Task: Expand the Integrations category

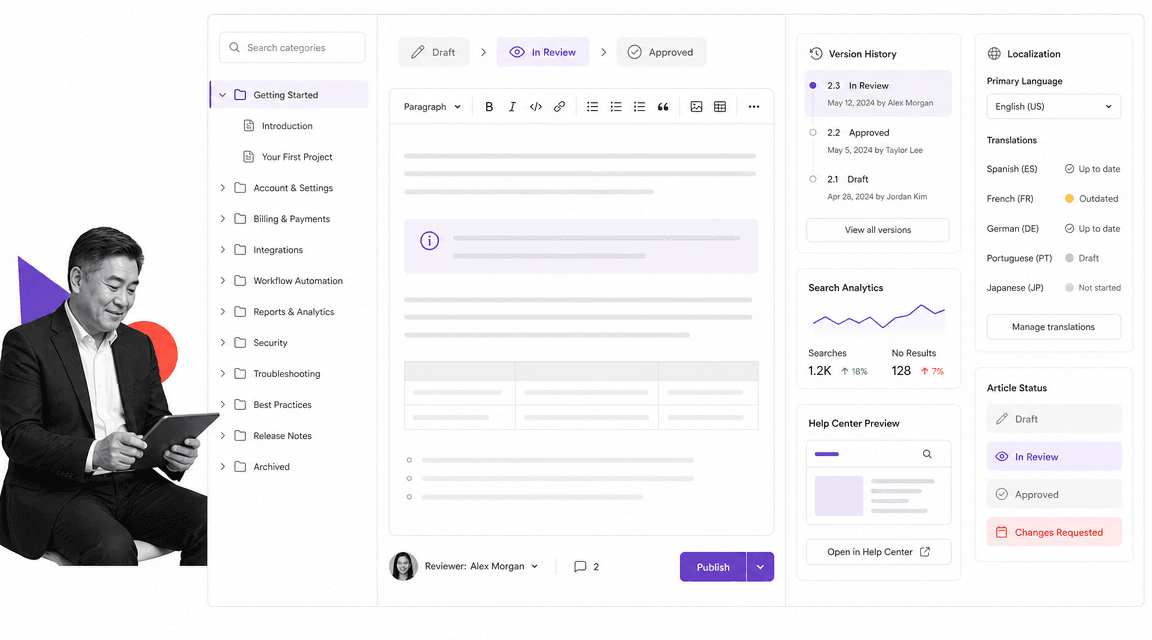Action: [x=223, y=250]
